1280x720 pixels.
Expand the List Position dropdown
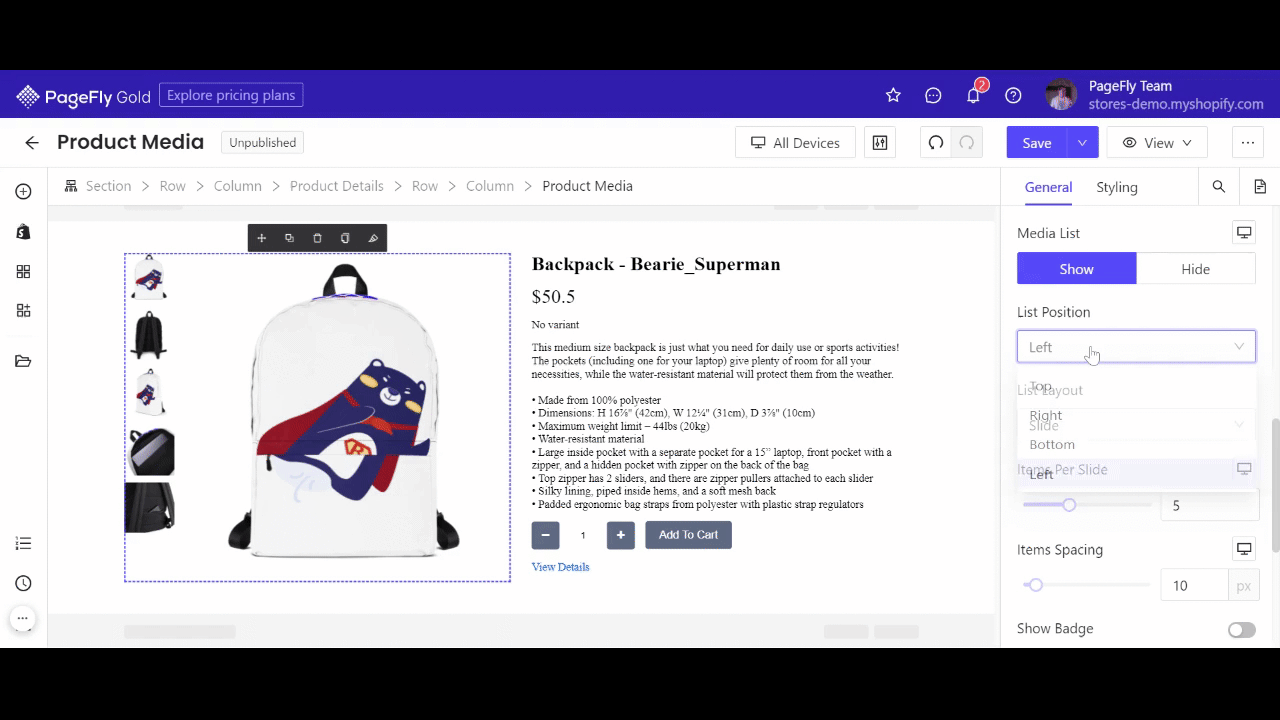point(1136,347)
